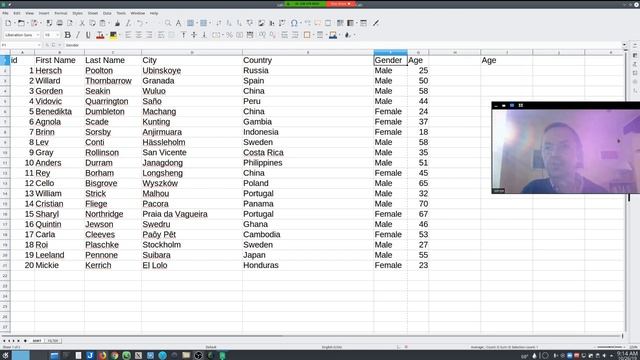This screenshot has height=360, width=640.
Task: Select the cell containing 'Honduras'
Action: pyautogui.click(x=308, y=265)
